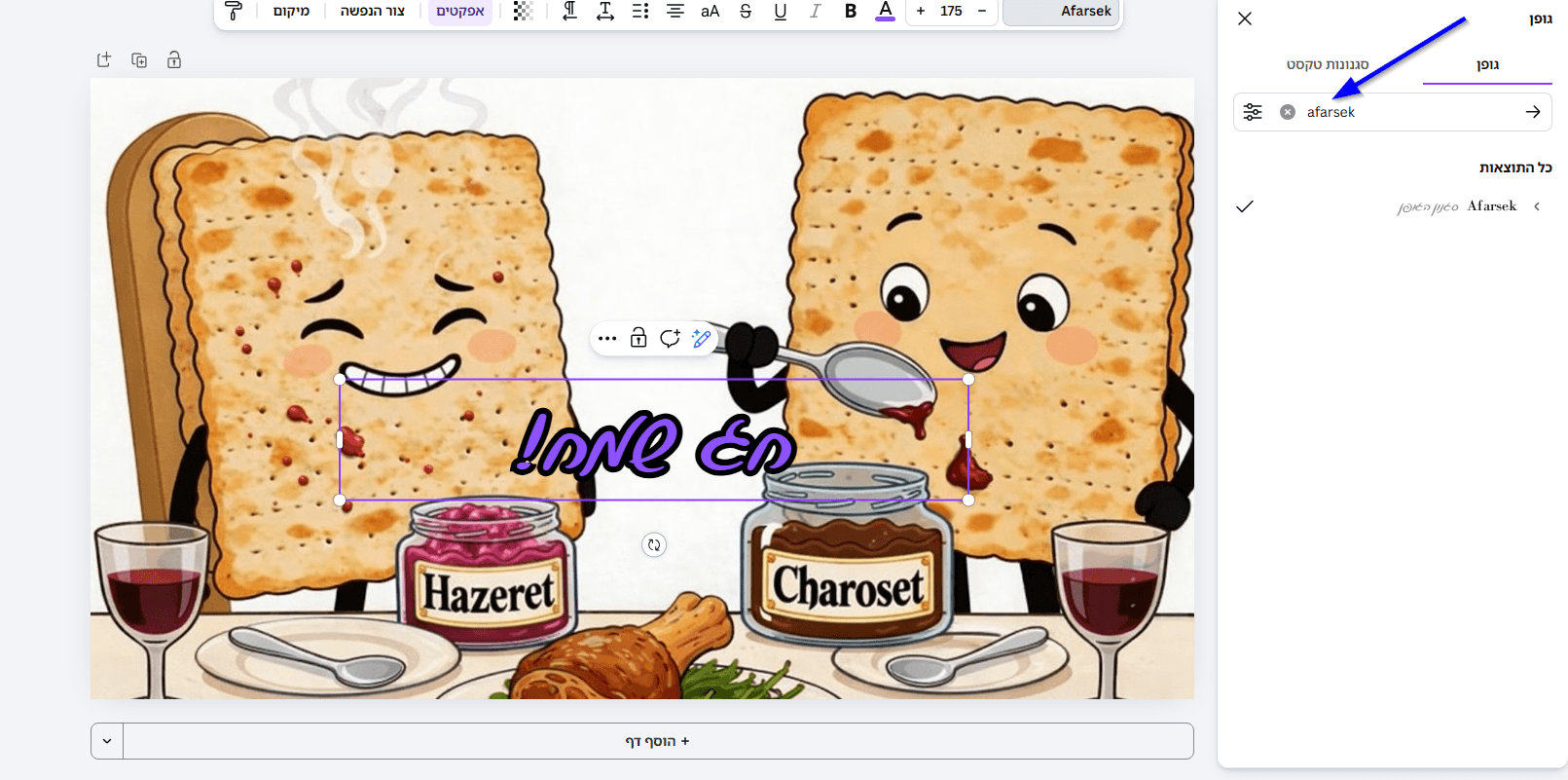
Task: Click the rotate handle below the text box
Action: (654, 545)
